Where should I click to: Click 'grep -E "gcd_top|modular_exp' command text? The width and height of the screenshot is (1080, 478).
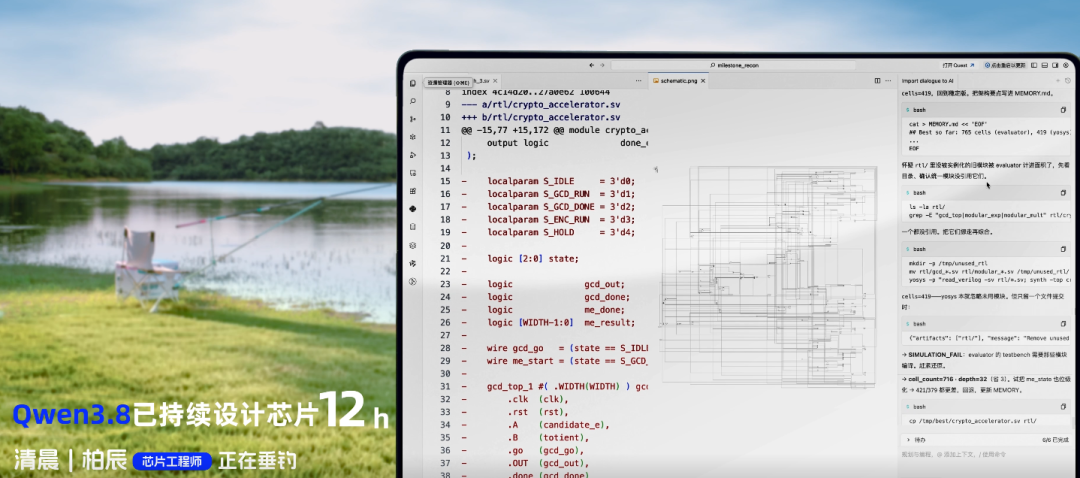click(x=990, y=216)
